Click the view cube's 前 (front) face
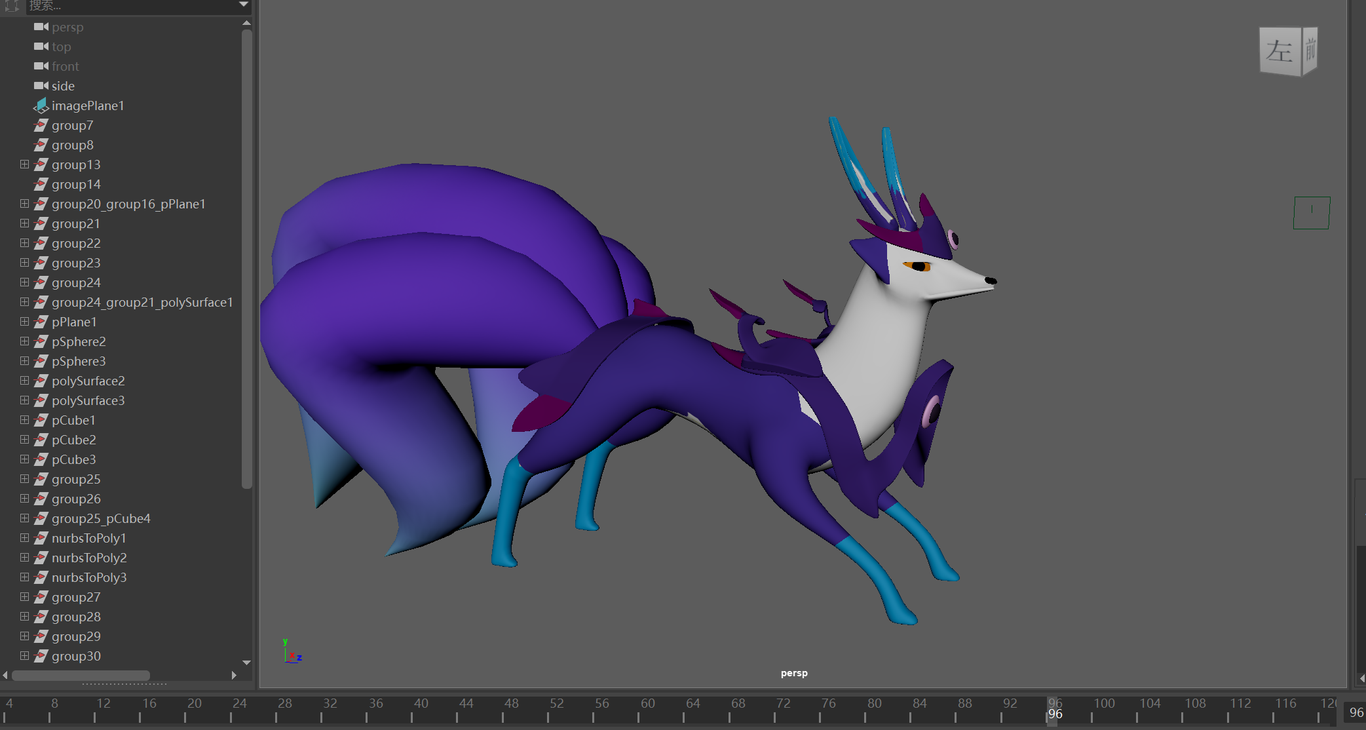Screen dimensions: 1366x730 (1309, 49)
